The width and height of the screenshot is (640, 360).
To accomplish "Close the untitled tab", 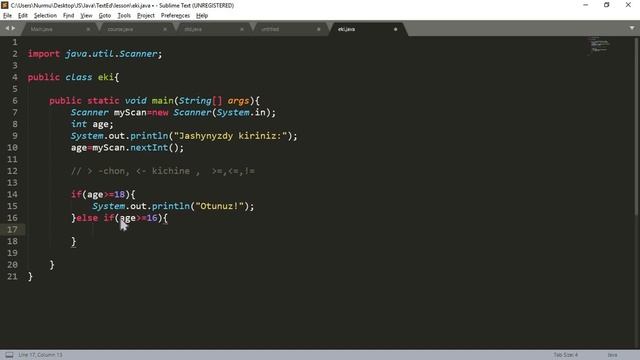I will [319, 29].
